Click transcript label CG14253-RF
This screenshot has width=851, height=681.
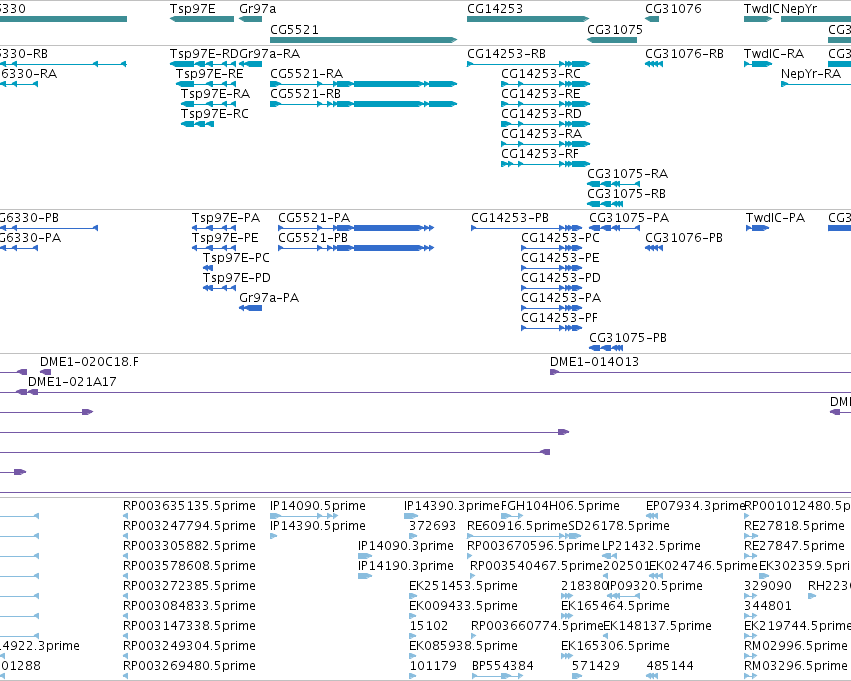540,154
